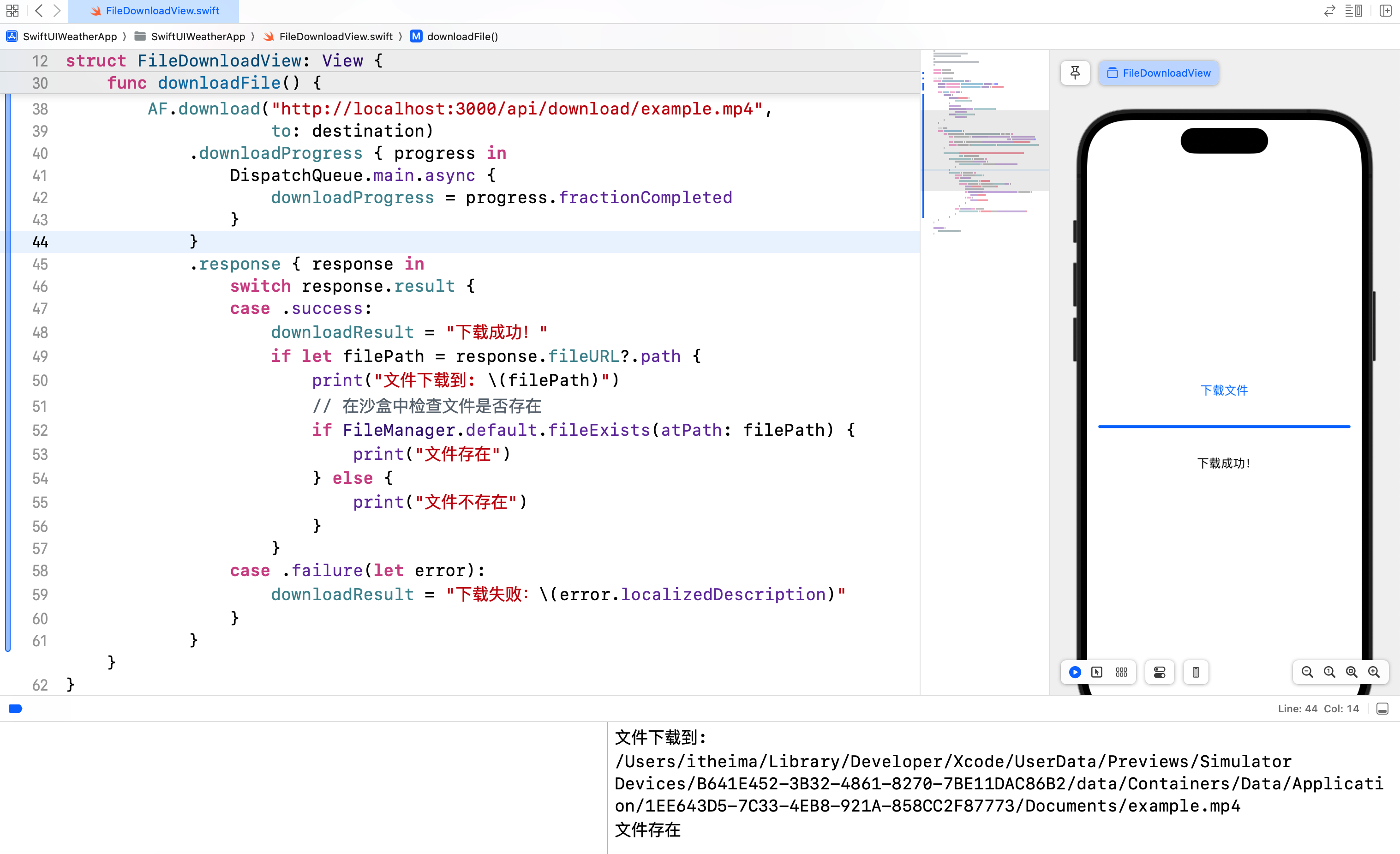1400x854 pixels.
Task: Open preview device picker
Action: click(1196, 672)
